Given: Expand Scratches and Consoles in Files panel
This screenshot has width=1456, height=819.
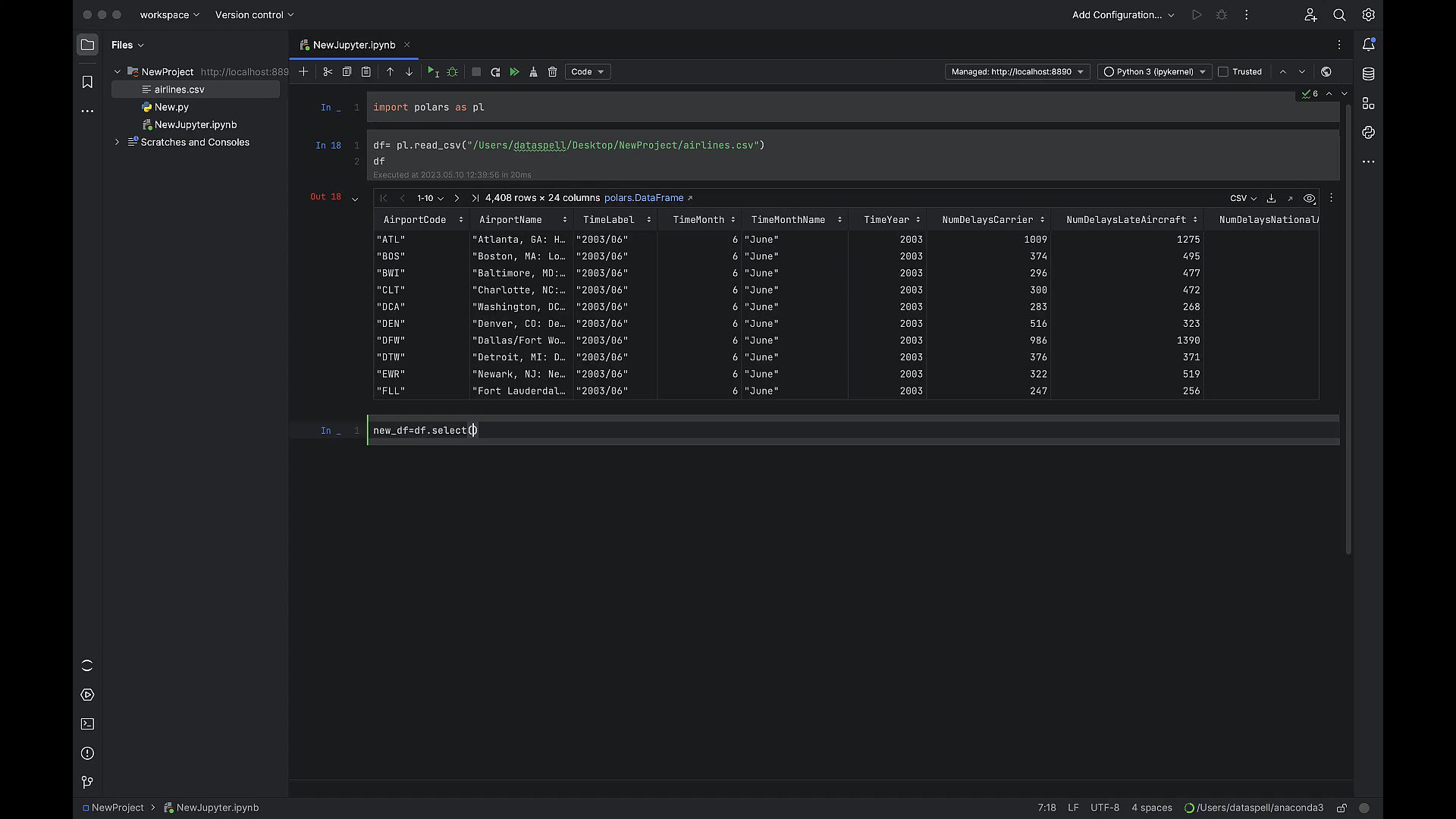Looking at the screenshot, I should point(116,142).
